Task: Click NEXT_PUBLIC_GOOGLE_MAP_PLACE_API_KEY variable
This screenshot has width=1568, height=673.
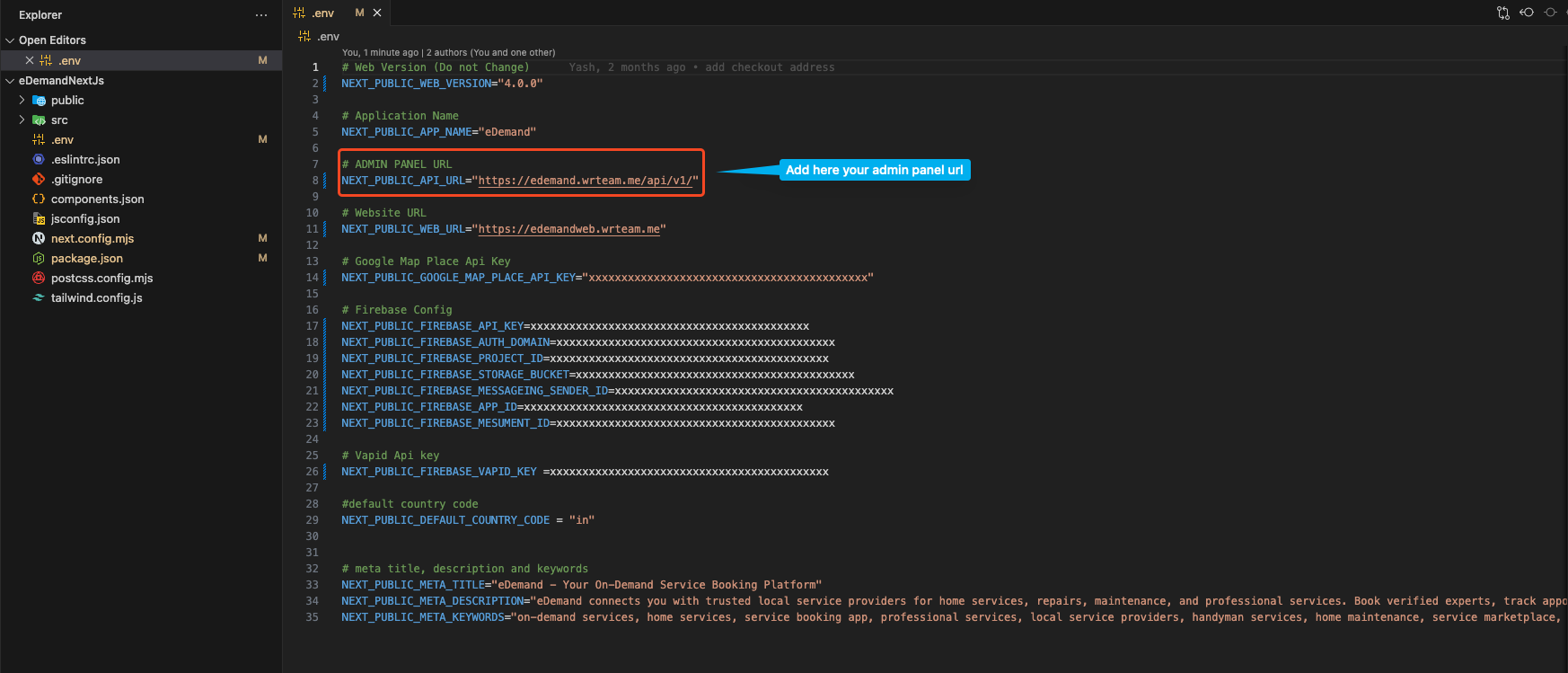Action: tap(458, 278)
